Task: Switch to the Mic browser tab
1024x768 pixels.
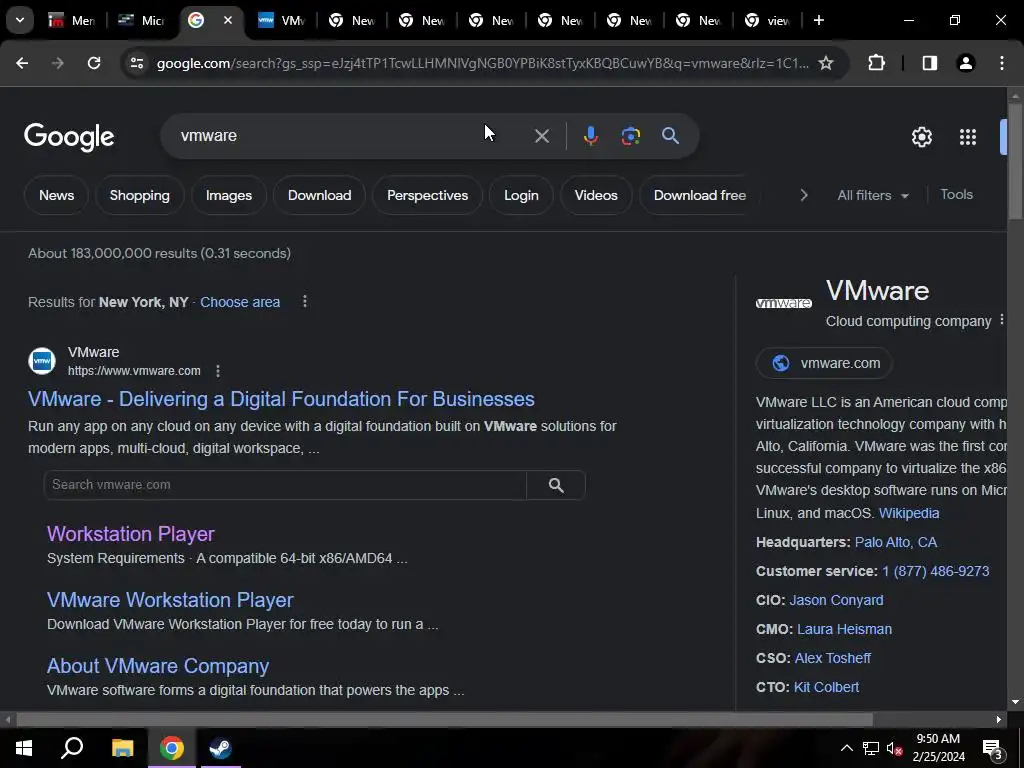Action: [141, 20]
